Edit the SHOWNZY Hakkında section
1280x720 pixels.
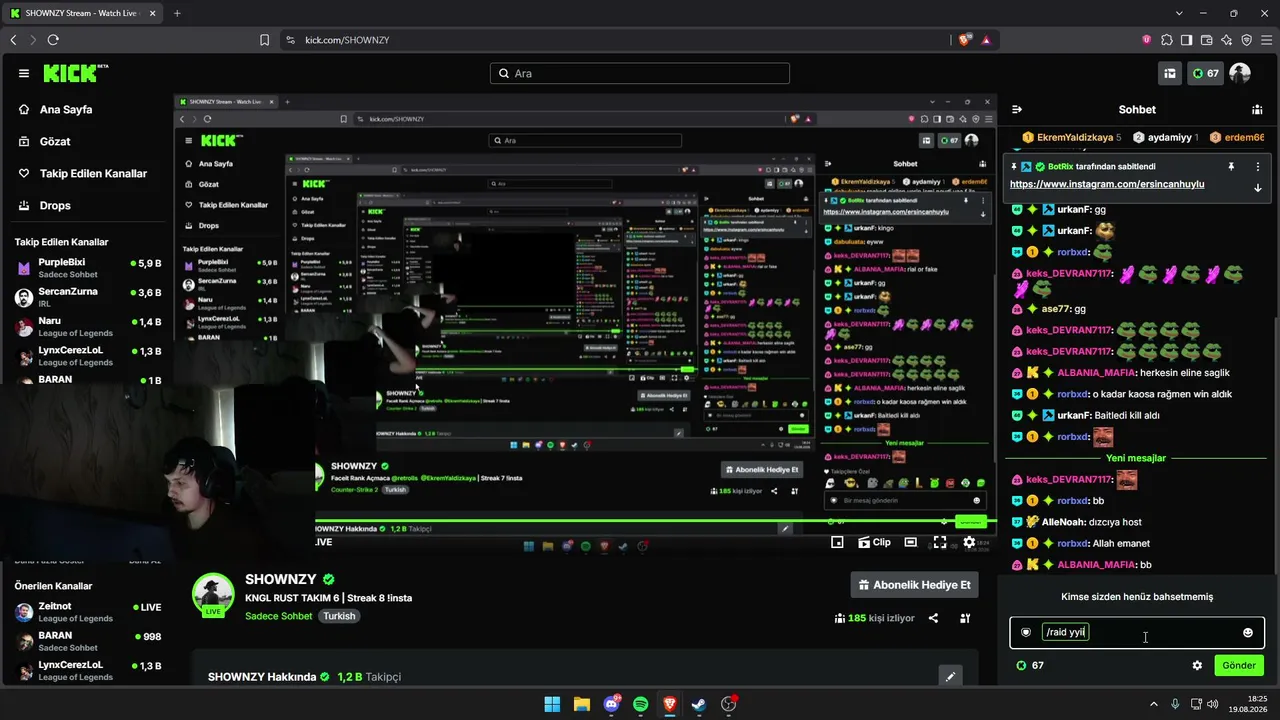(950, 677)
